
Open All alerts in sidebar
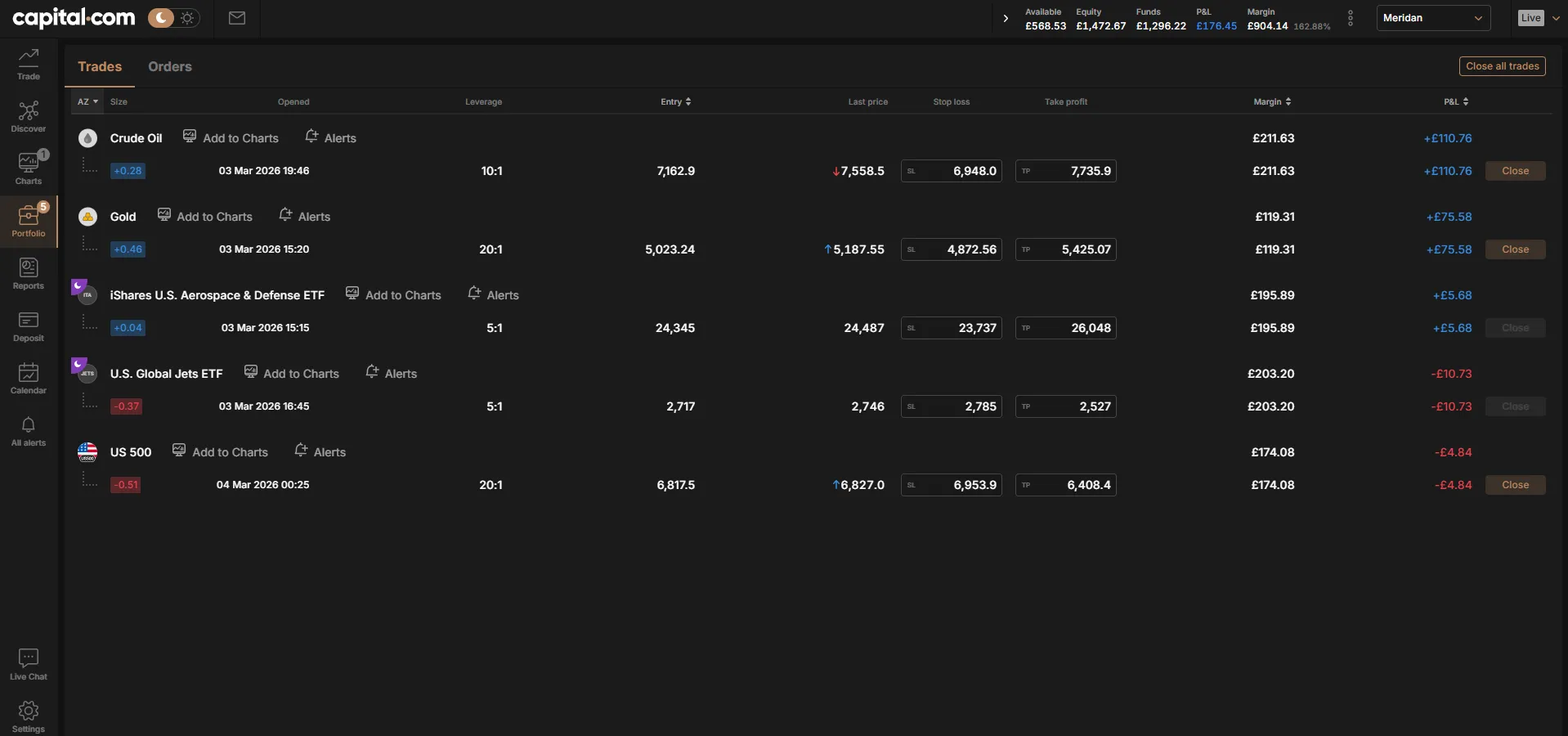coord(29,431)
